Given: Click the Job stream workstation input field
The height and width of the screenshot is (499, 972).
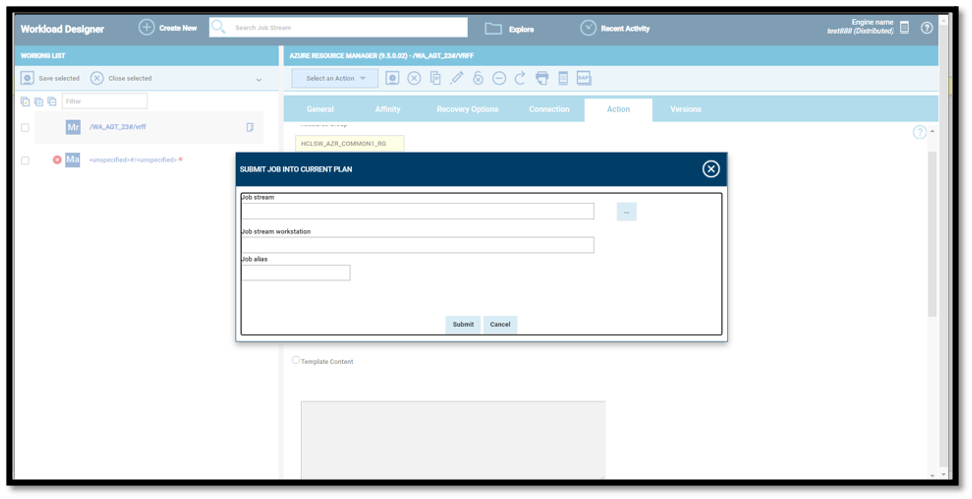Looking at the screenshot, I should click(418, 245).
